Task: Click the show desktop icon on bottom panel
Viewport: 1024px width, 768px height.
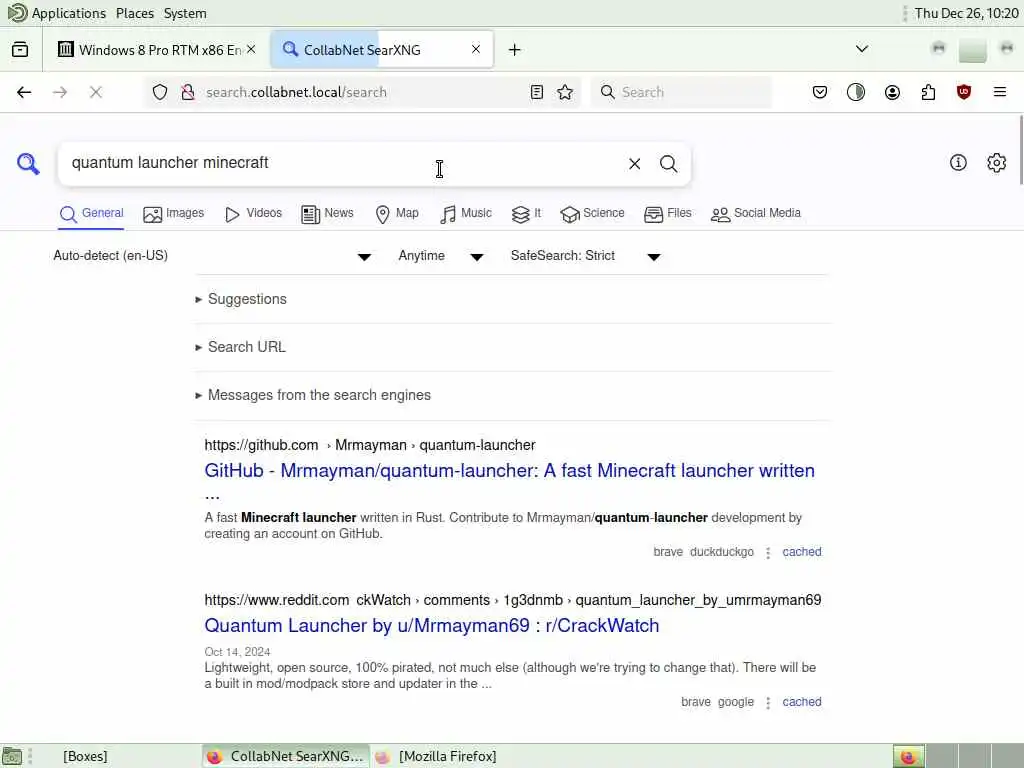Action: (12, 756)
